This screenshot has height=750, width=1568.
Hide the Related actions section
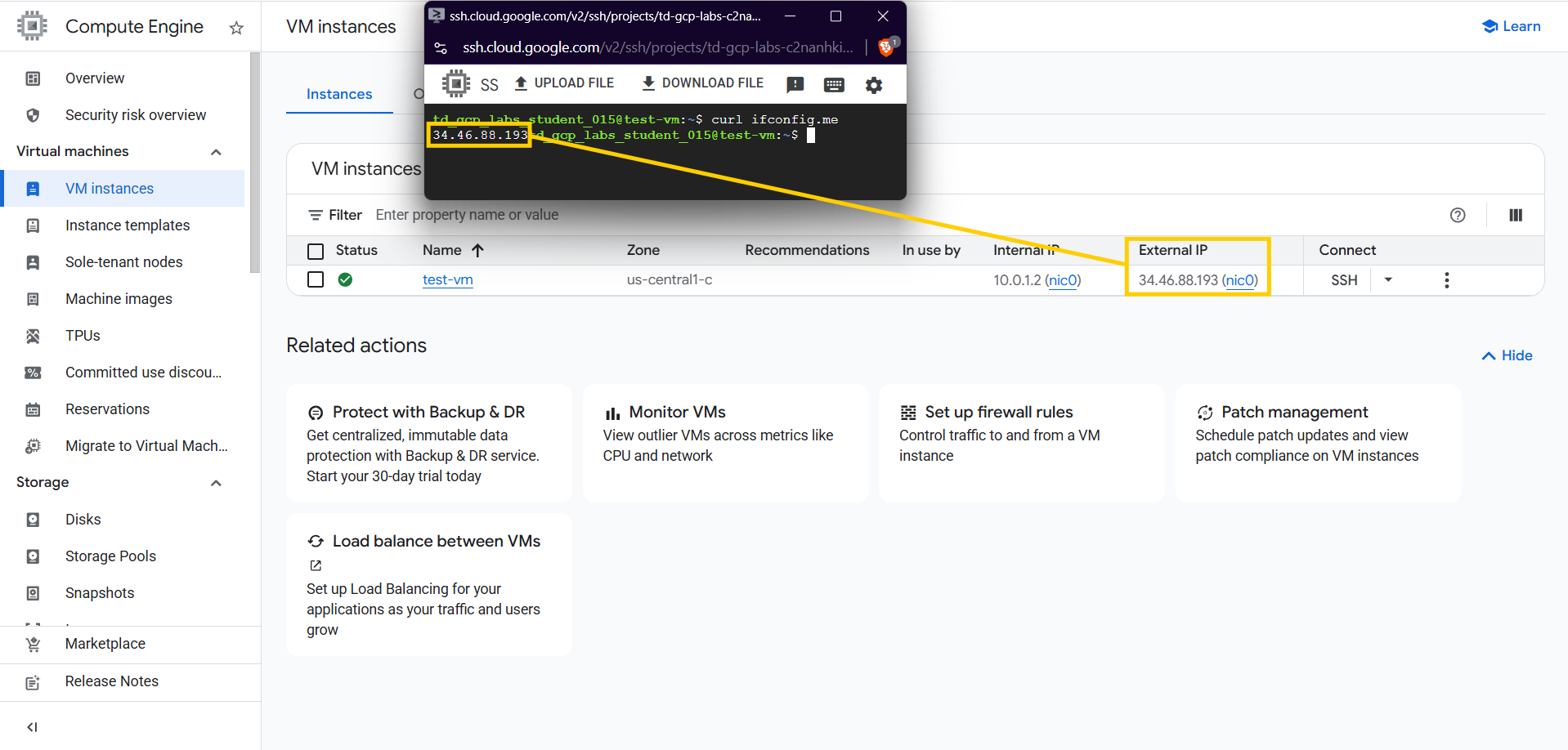[1507, 355]
